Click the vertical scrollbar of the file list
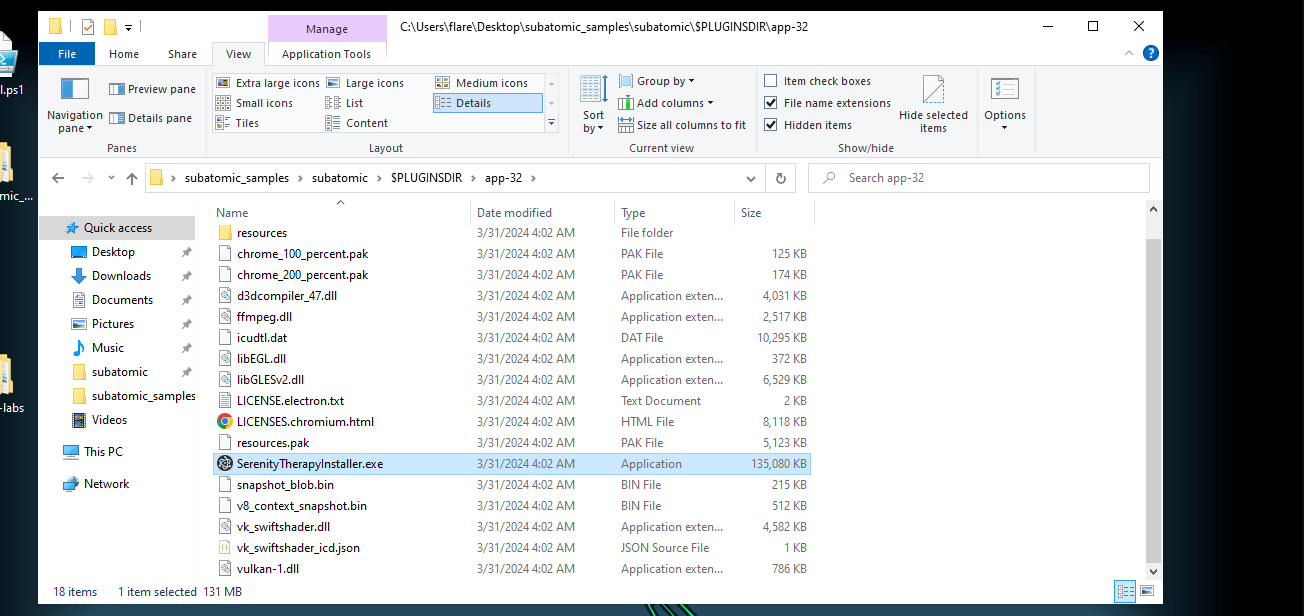 click(x=1154, y=400)
